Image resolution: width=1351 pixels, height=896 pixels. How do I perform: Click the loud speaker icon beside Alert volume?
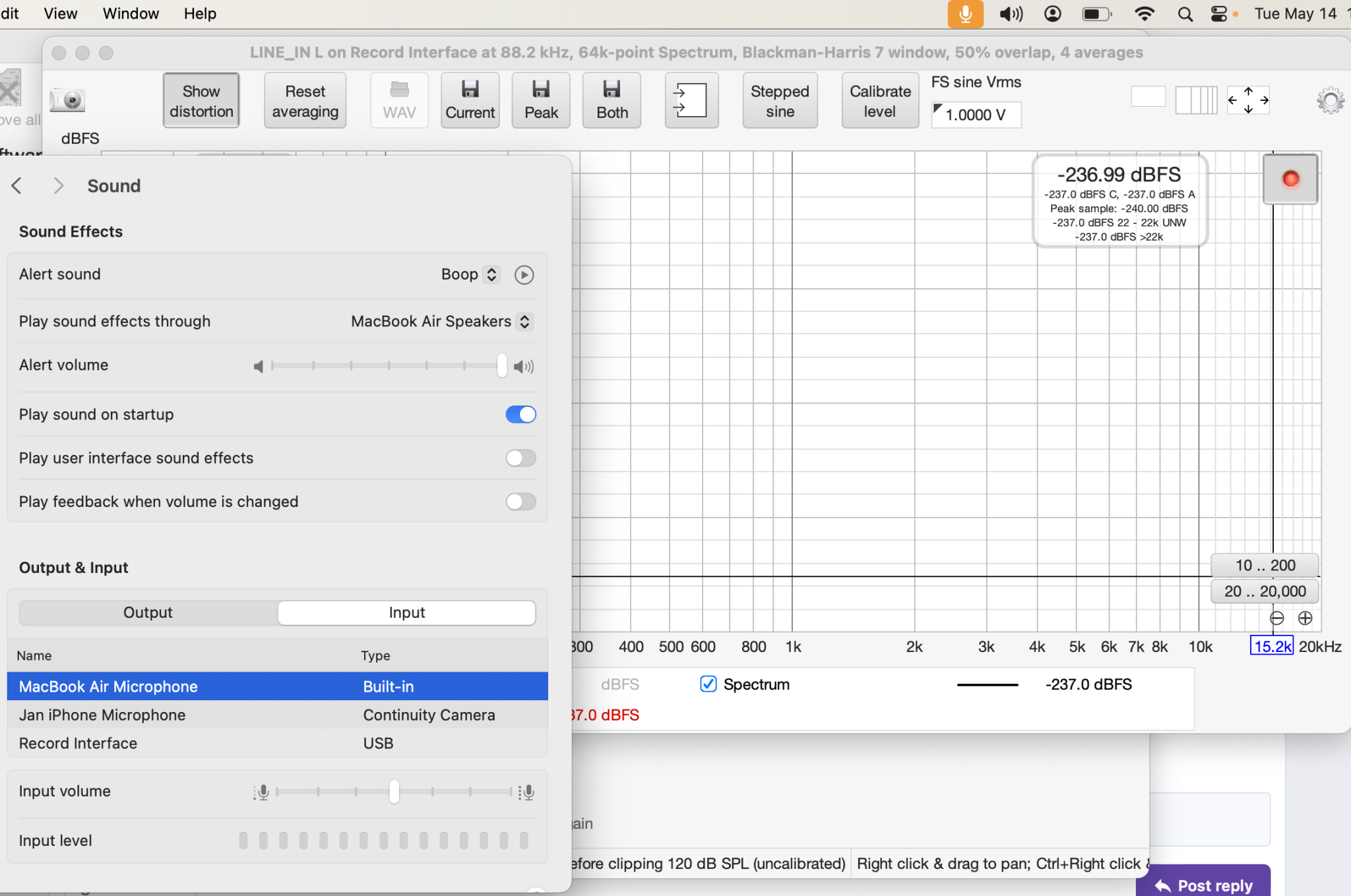click(x=524, y=367)
